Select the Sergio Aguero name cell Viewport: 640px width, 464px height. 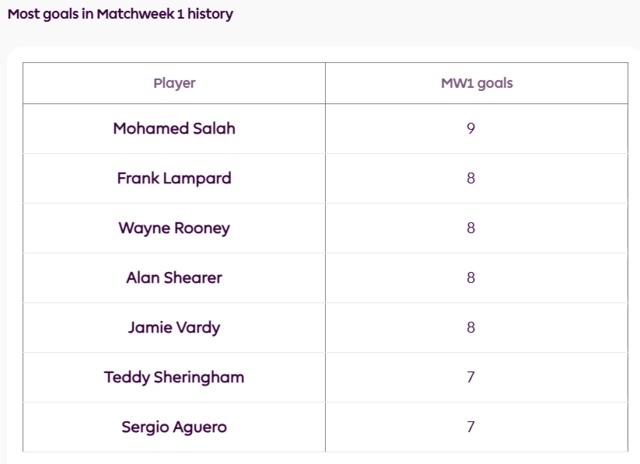coord(174,427)
